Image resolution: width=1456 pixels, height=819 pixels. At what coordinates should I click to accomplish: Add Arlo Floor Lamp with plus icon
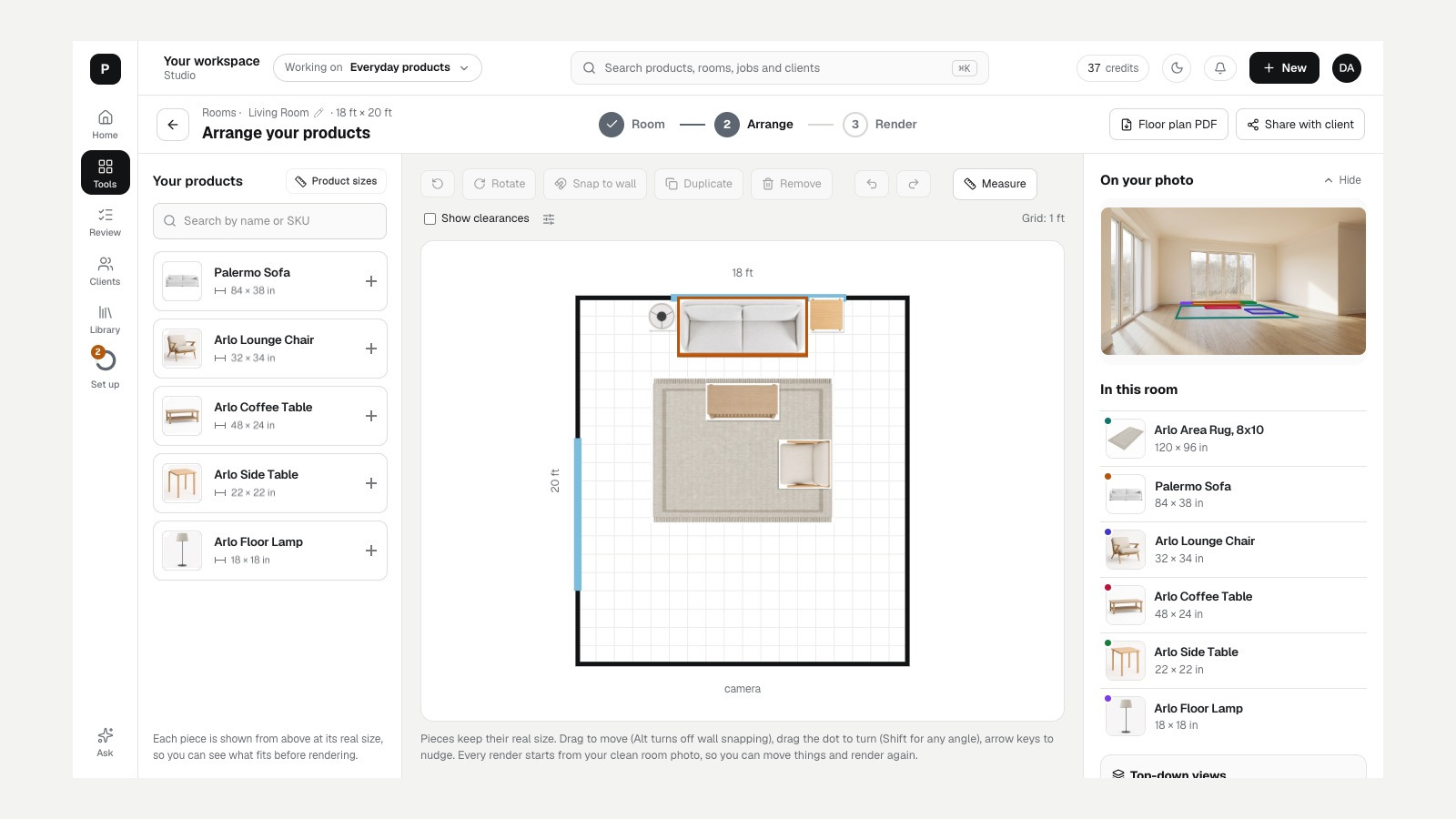371,551
